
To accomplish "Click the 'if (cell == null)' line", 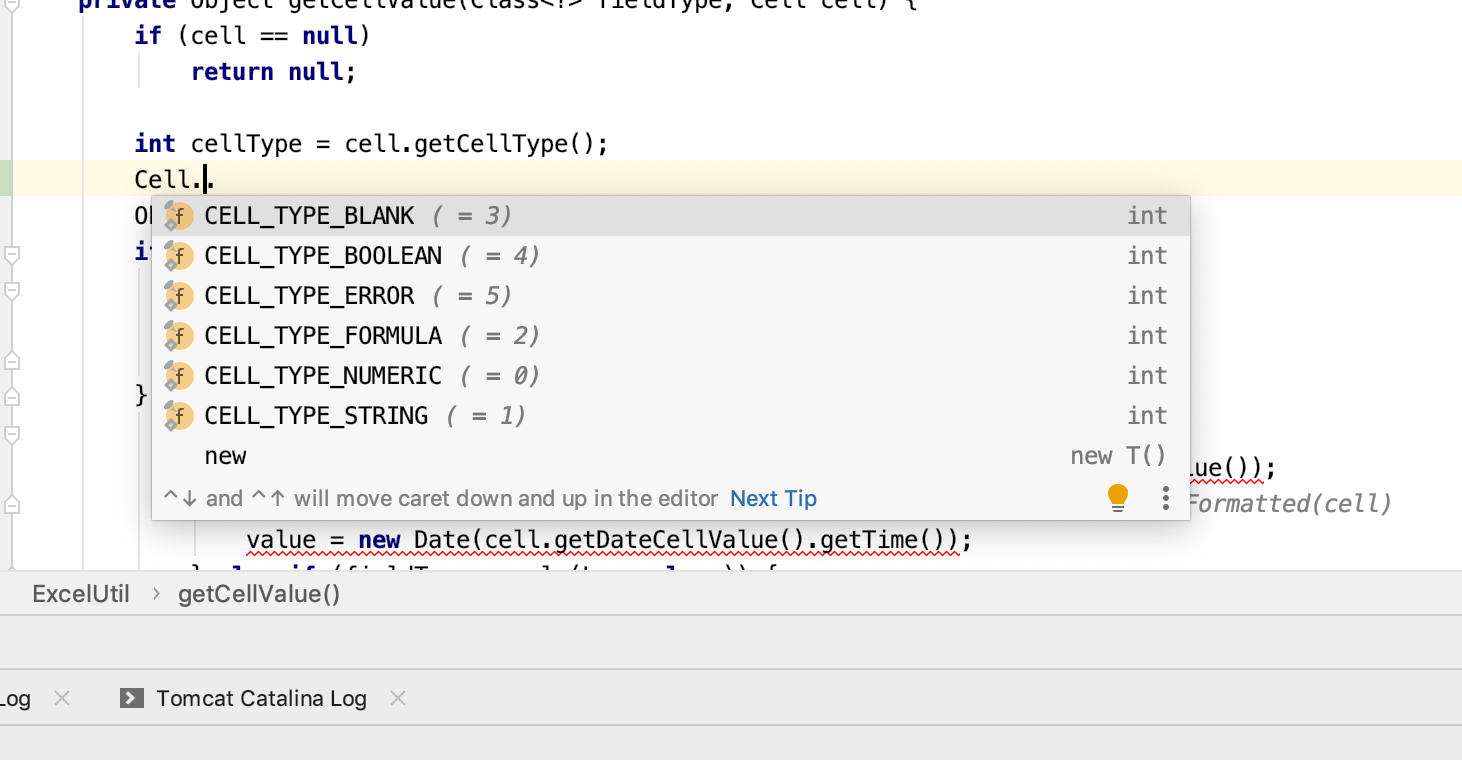I will (252, 36).
